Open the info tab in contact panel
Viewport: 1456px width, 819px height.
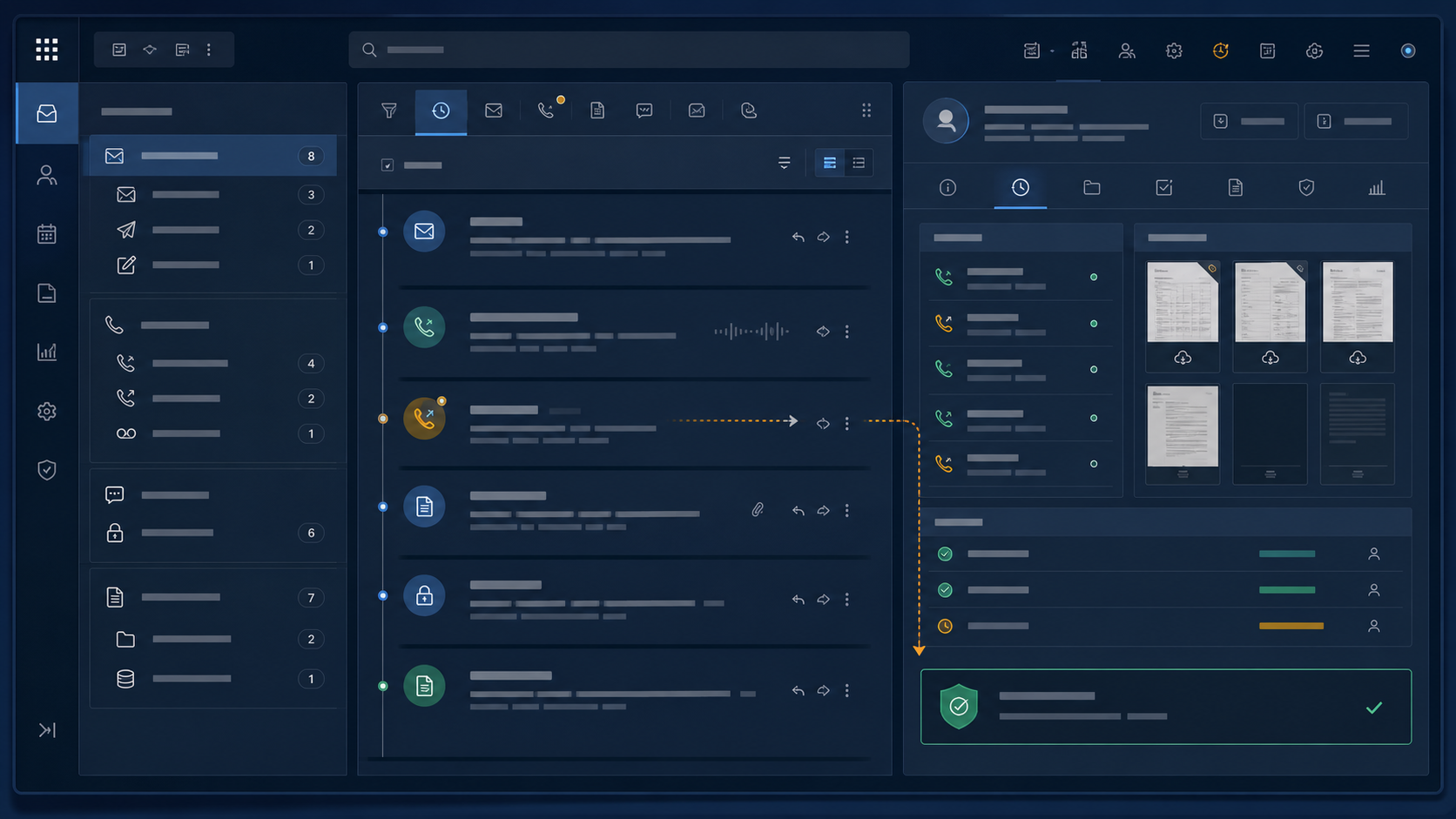[948, 187]
